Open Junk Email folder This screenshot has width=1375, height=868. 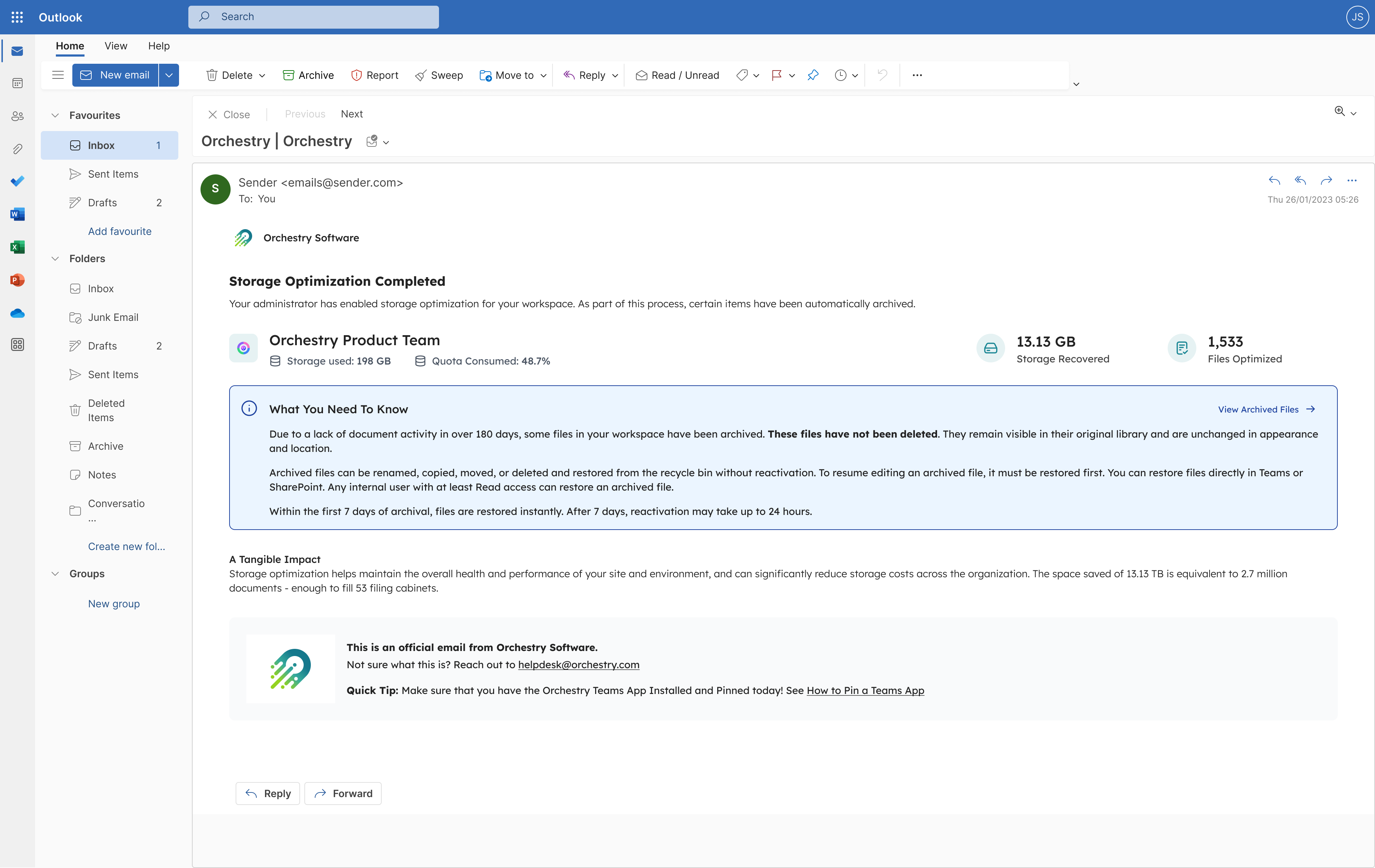pos(110,318)
